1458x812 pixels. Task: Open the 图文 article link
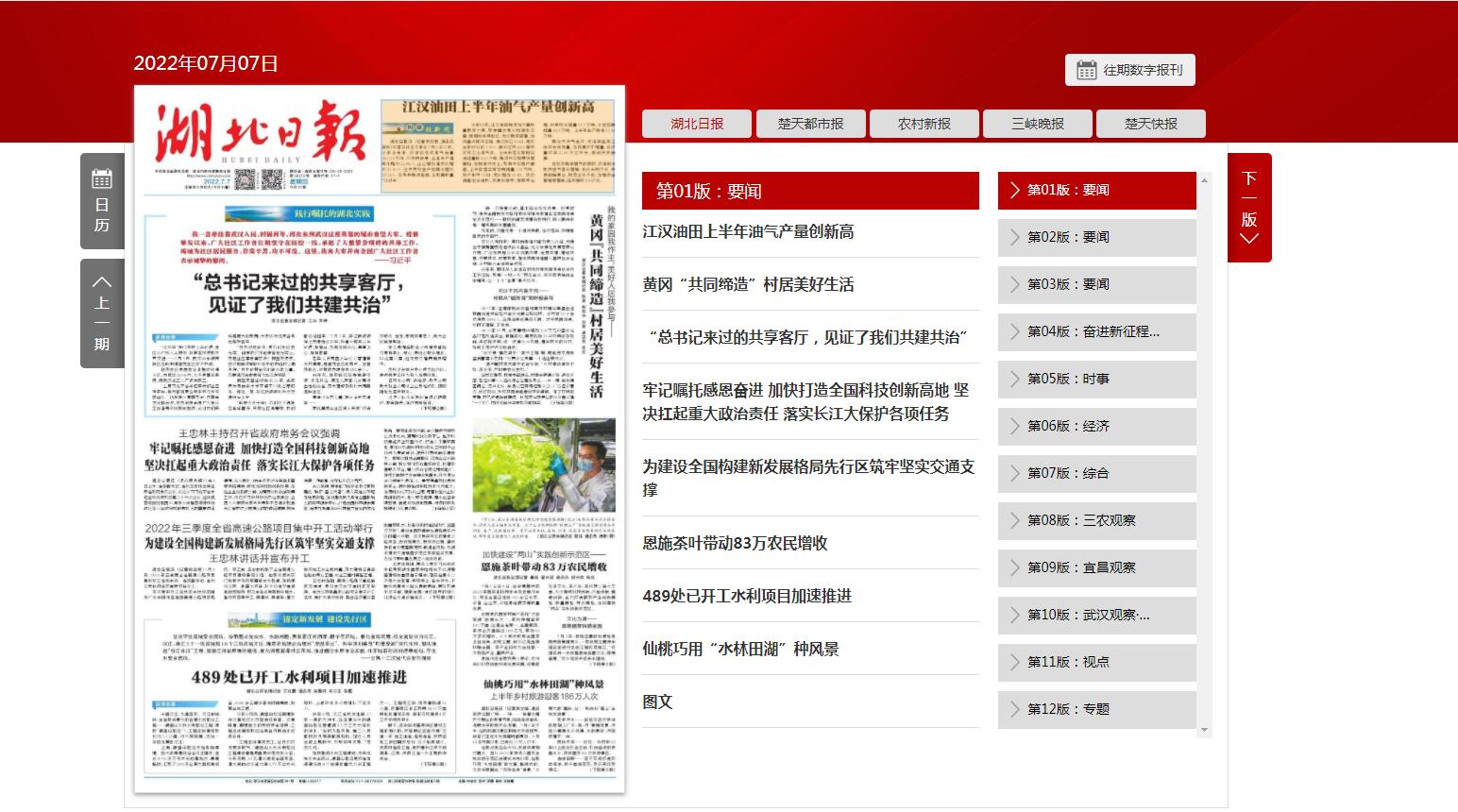pyautogui.click(x=657, y=702)
